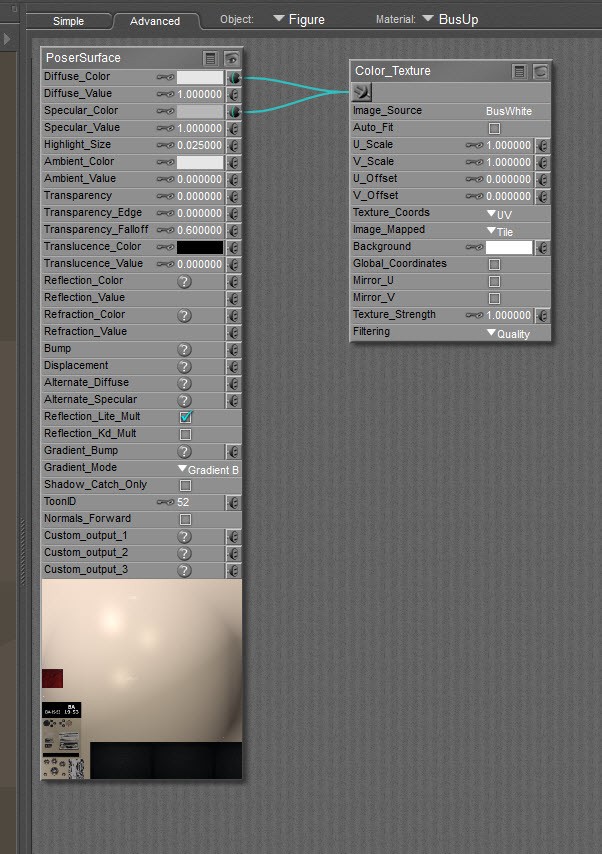Viewport: 602px width, 854px height.
Task: Click the Transparency connector plug icon
Action: pyautogui.click(x=234, y=196)
